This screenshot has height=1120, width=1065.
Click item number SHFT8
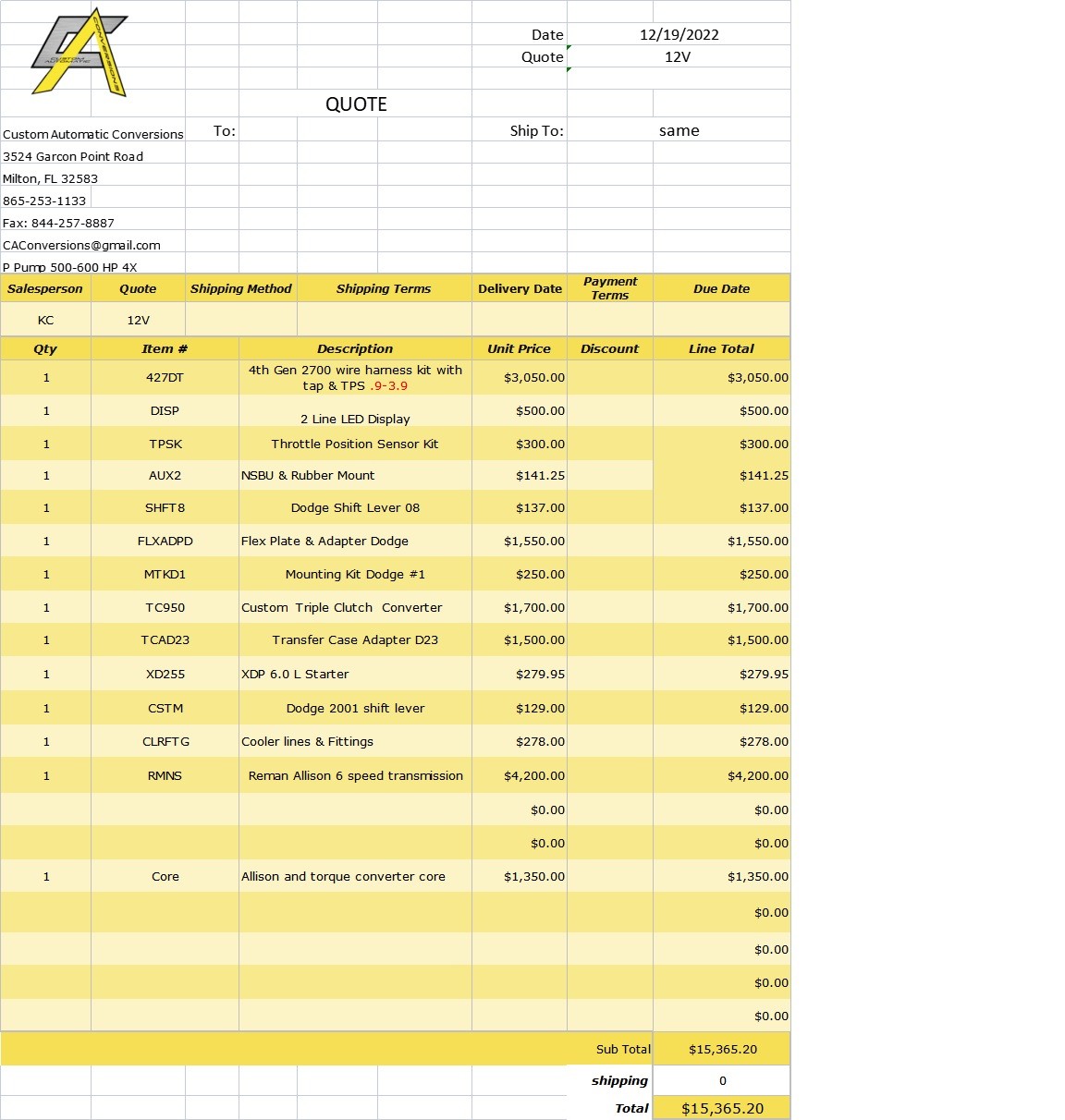tap(165, 507)
